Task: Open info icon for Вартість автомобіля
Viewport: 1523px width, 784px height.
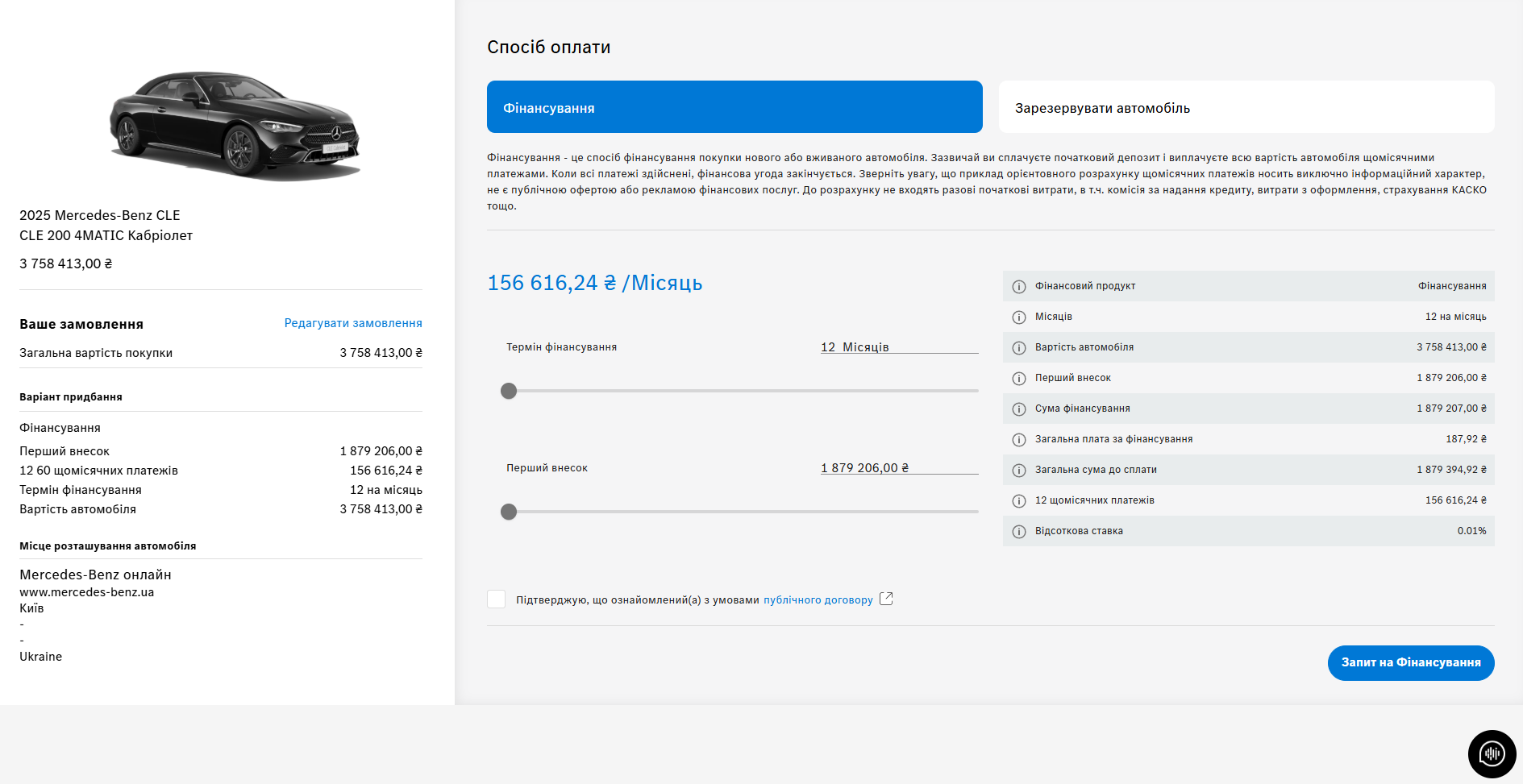Action: coord(1019,348)
